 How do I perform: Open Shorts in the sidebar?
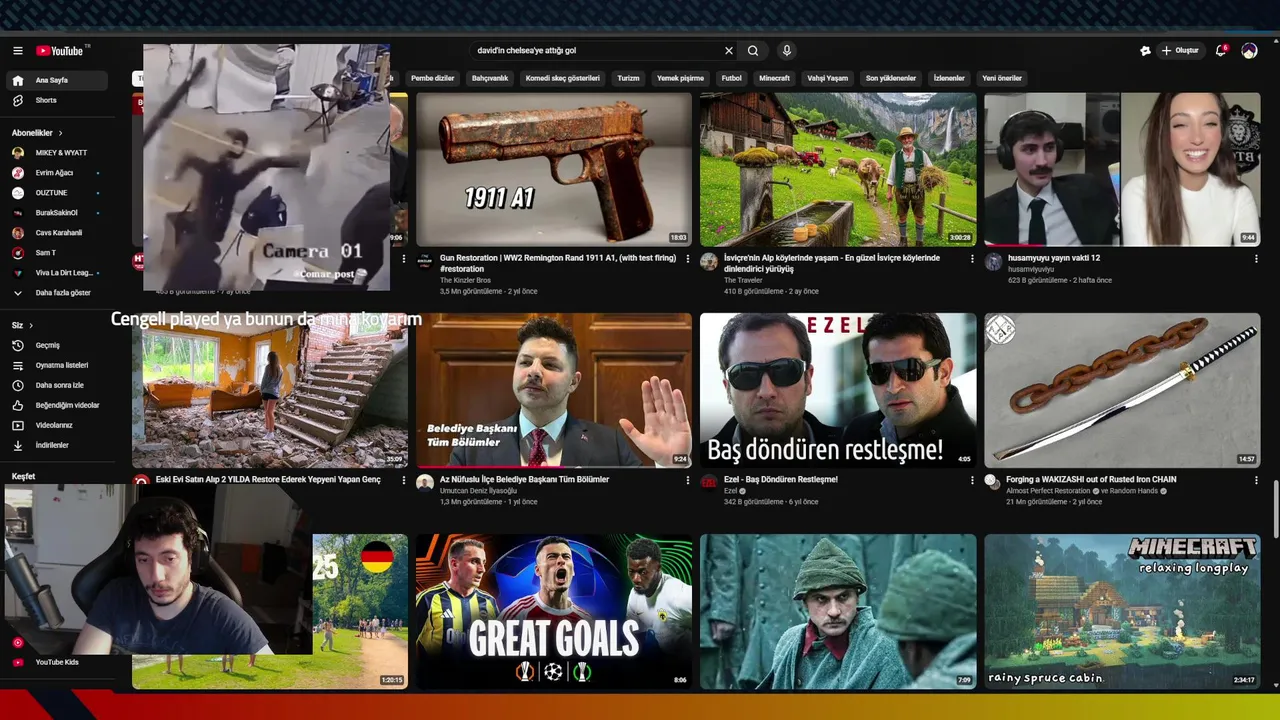click(59, 100)
